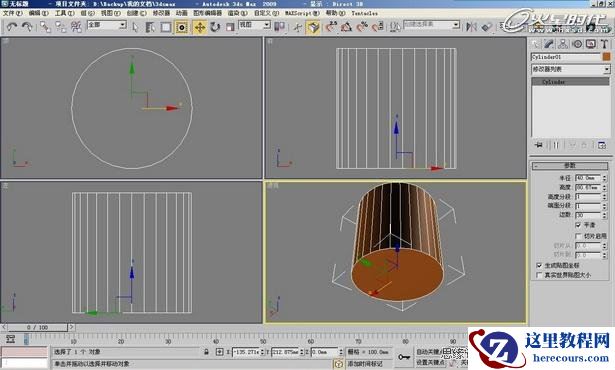Image resolution: width=615 pixels, height=370 pixels.
Task: Uncheck the 平滑 smooth checkbox
Action: (x=578, y=225)
